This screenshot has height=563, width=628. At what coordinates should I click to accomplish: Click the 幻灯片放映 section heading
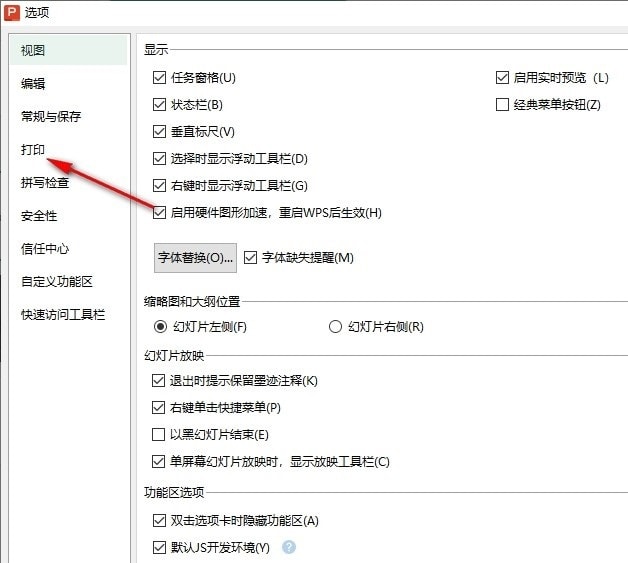coord(174,355)
